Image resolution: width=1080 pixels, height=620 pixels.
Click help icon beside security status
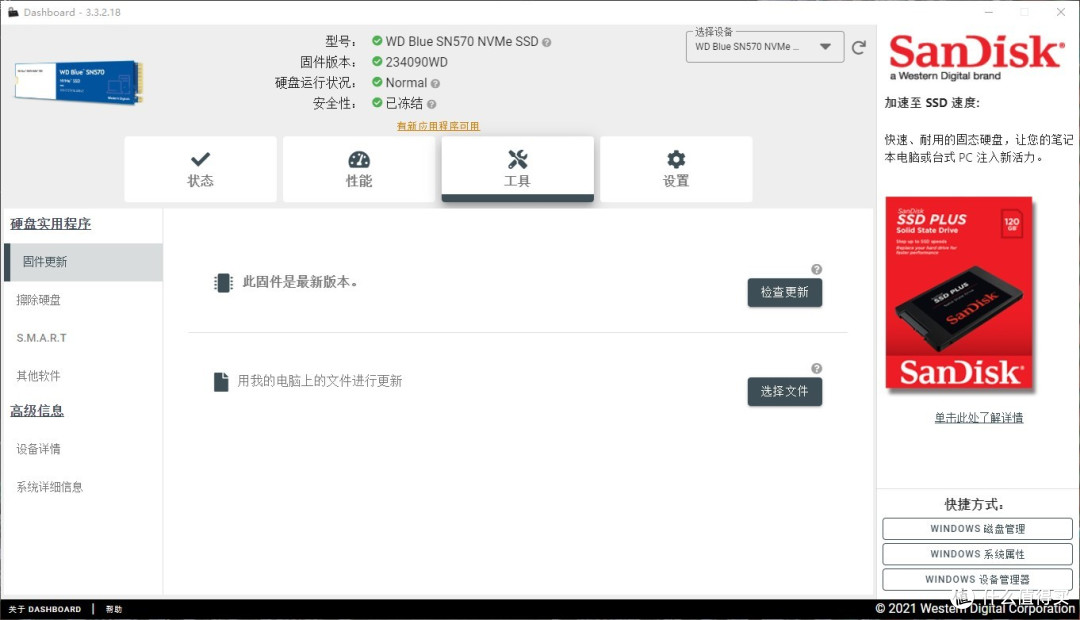[x=432, y=104]
